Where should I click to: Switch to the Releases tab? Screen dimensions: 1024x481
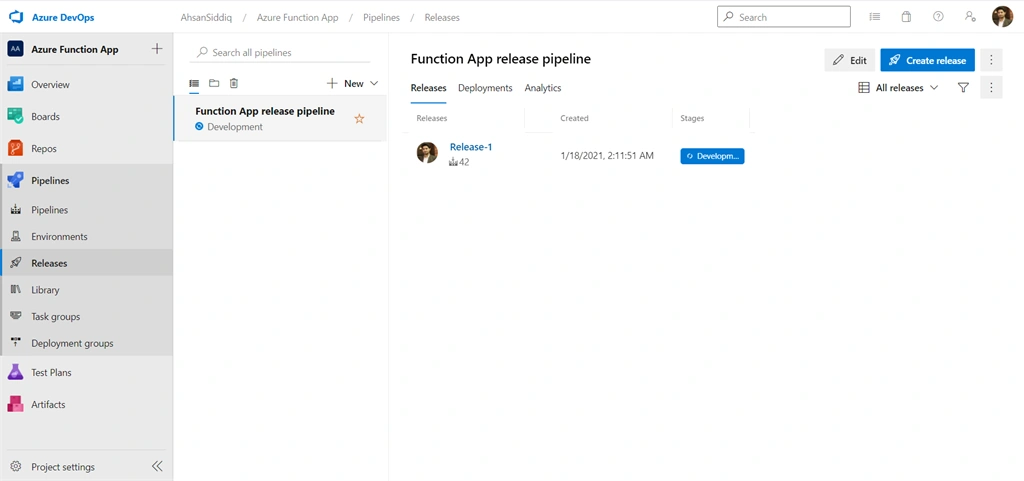pyautogui.click(x=428, y=88)
